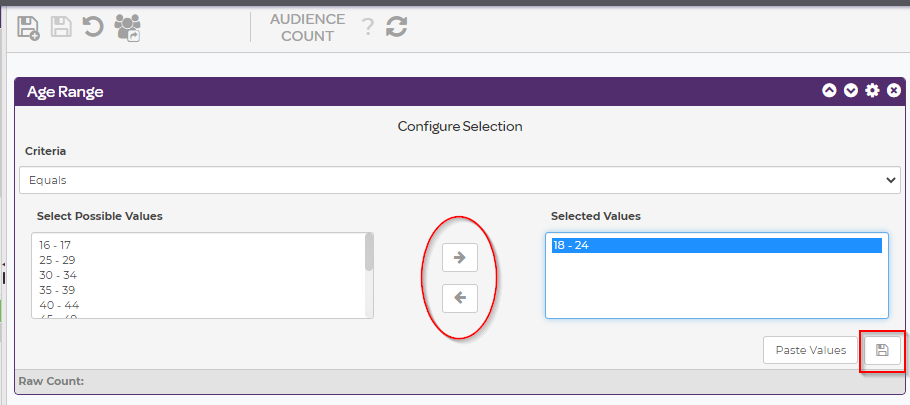Click the possible values list scrollbar
Viewport: 910px width, 405px height.
[x=369, y=252]
